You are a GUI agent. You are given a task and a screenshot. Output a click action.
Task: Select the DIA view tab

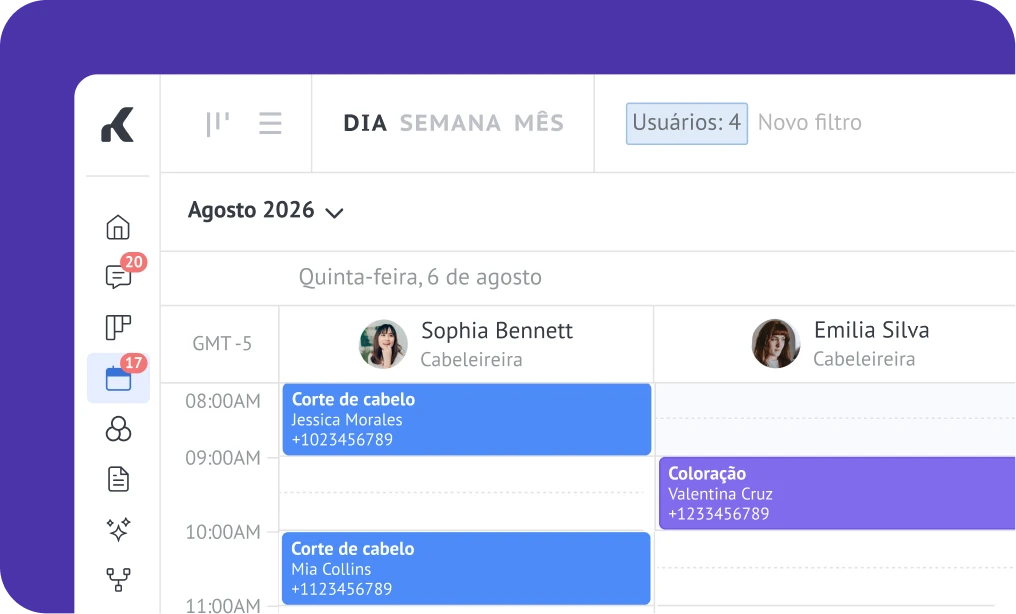pos(365,123)
